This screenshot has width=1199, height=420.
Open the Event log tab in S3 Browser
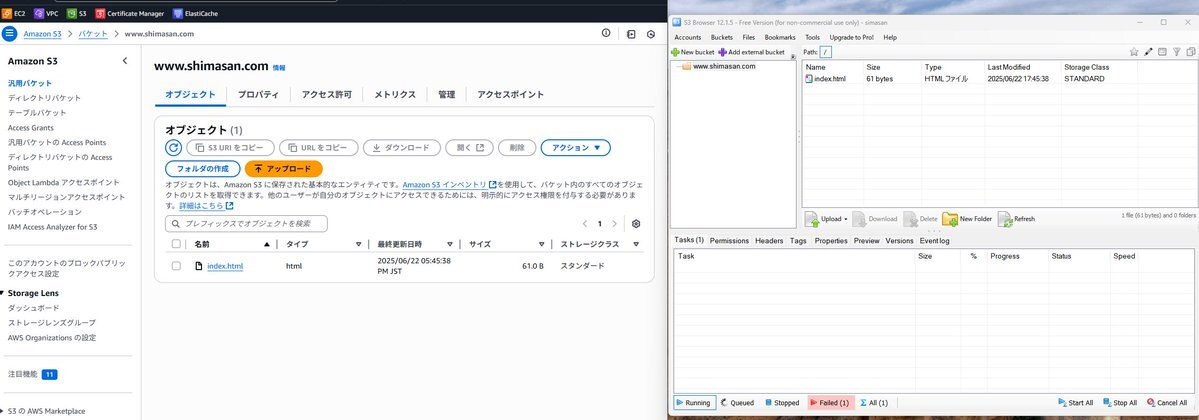coord(934,240)
